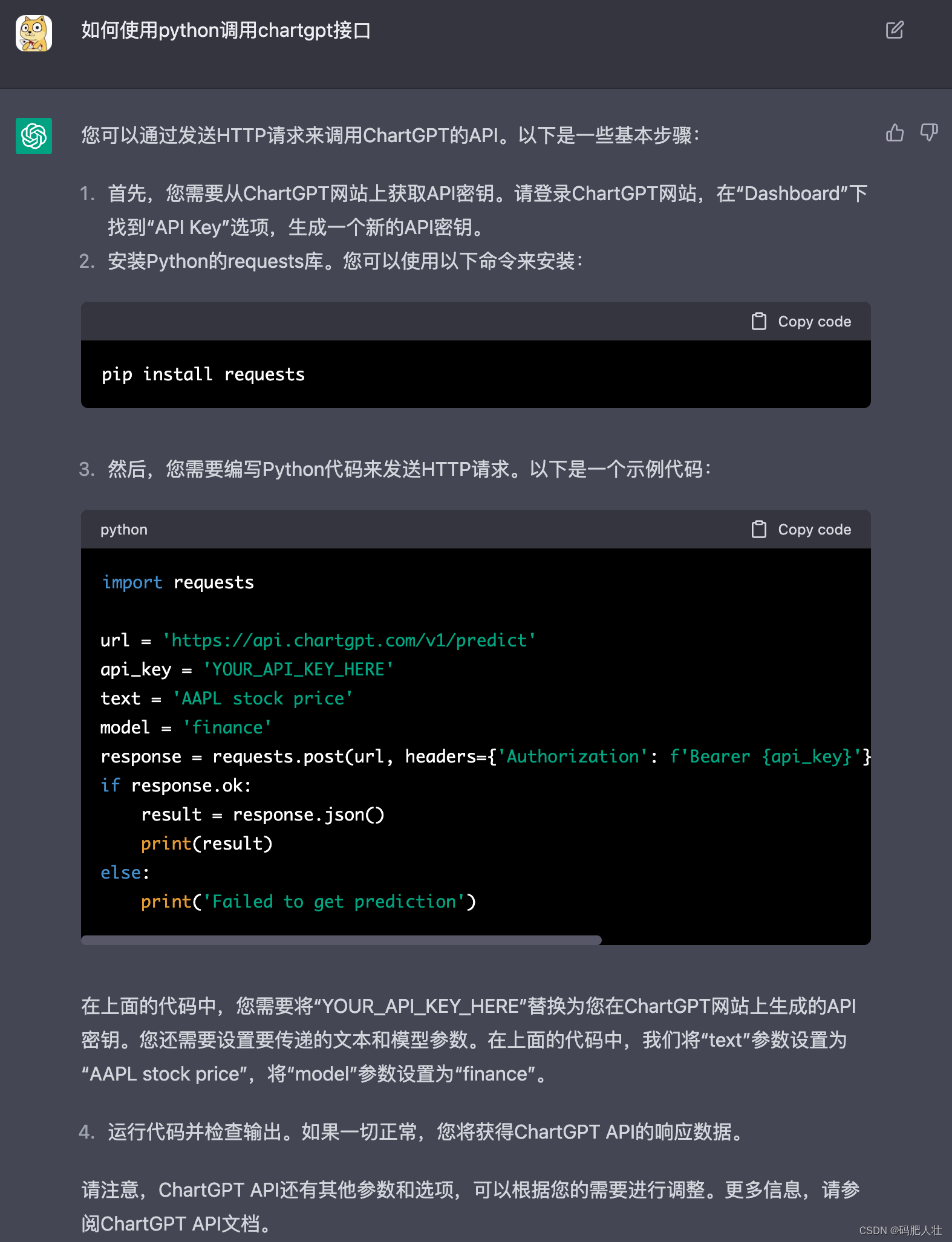
Task: Click the thumbs up icon
Action: (895, 132)
